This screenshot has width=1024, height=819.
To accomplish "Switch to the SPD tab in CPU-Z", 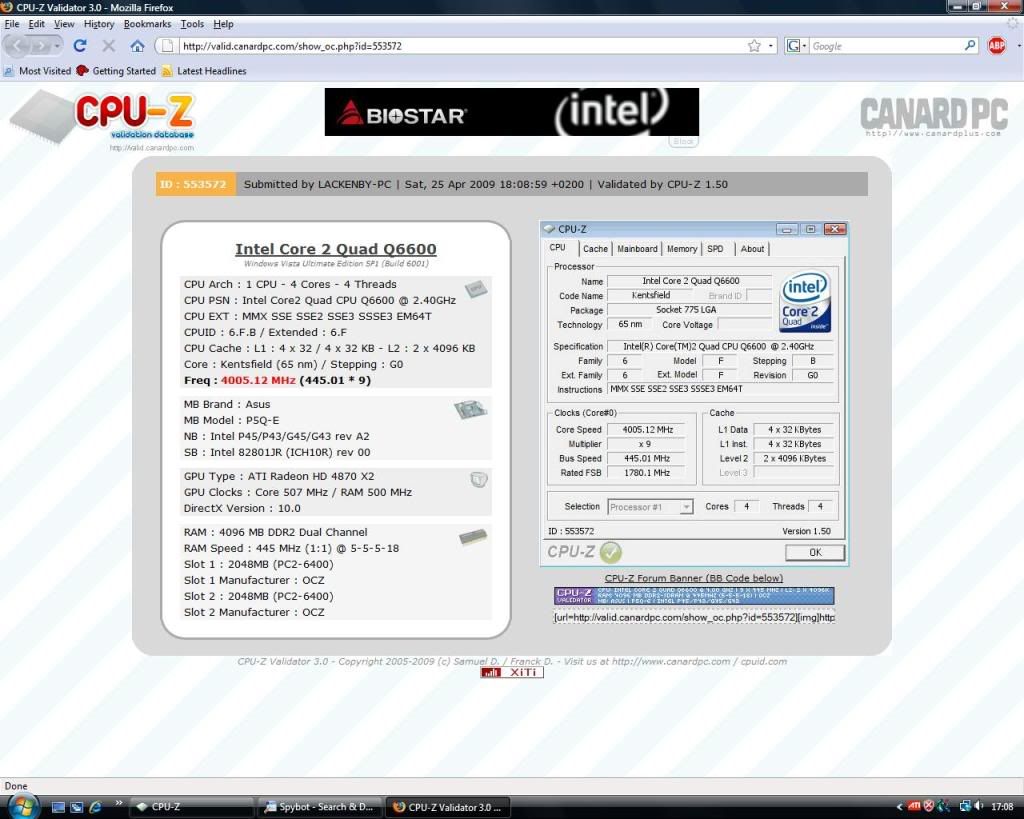I will click(715, 249).
